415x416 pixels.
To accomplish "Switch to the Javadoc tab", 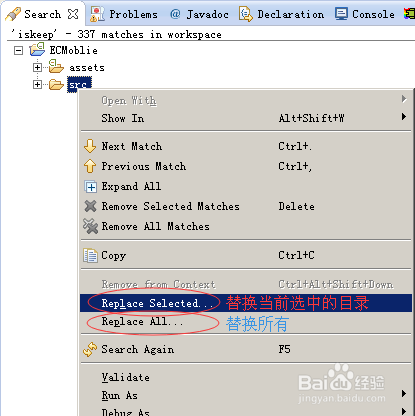I will tap(199, 14).
